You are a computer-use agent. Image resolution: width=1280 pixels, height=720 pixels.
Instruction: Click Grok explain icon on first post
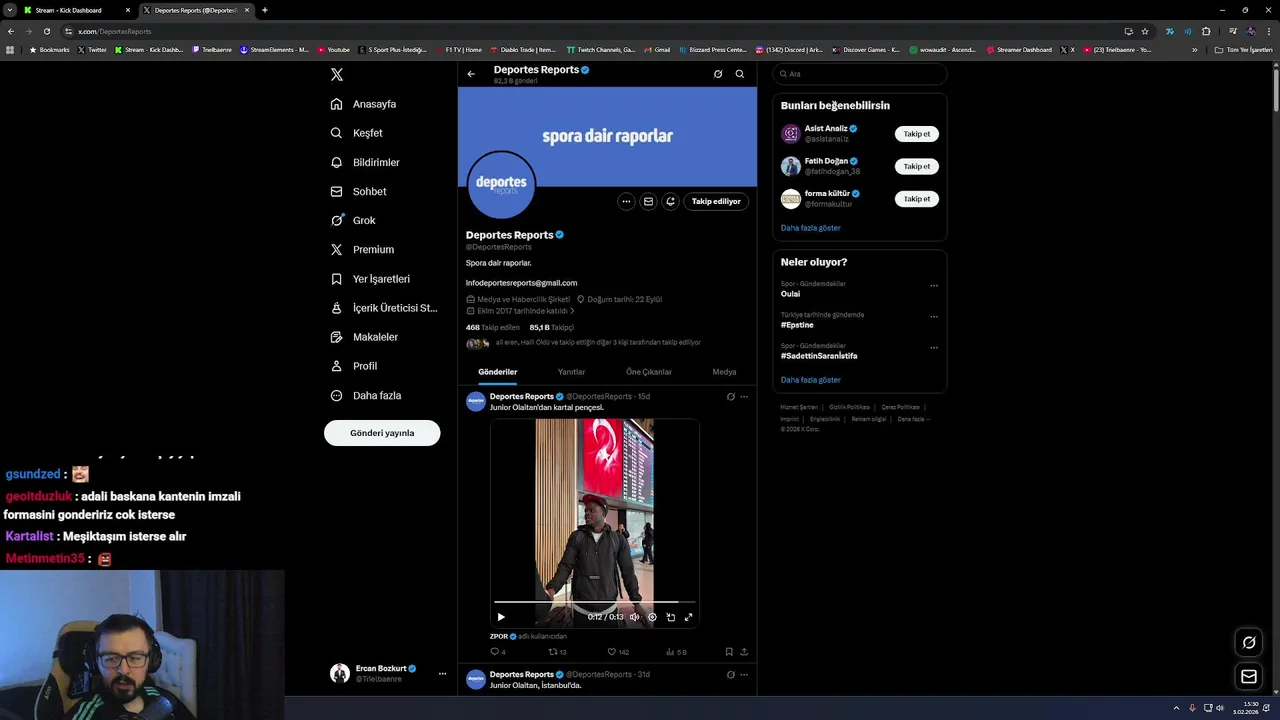click(730, 397)
